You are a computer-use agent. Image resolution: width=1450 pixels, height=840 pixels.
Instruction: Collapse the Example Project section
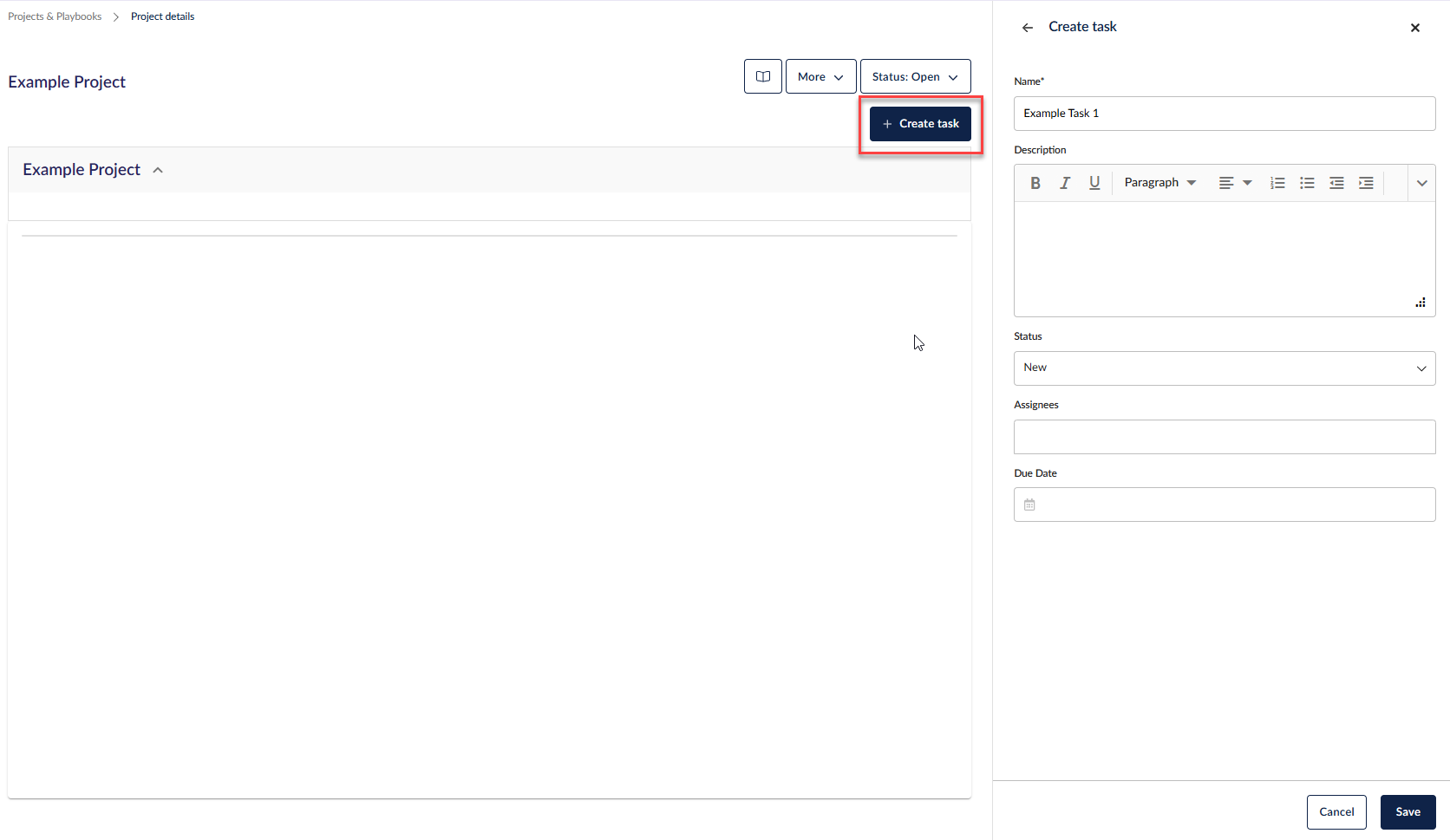point(158,170)
